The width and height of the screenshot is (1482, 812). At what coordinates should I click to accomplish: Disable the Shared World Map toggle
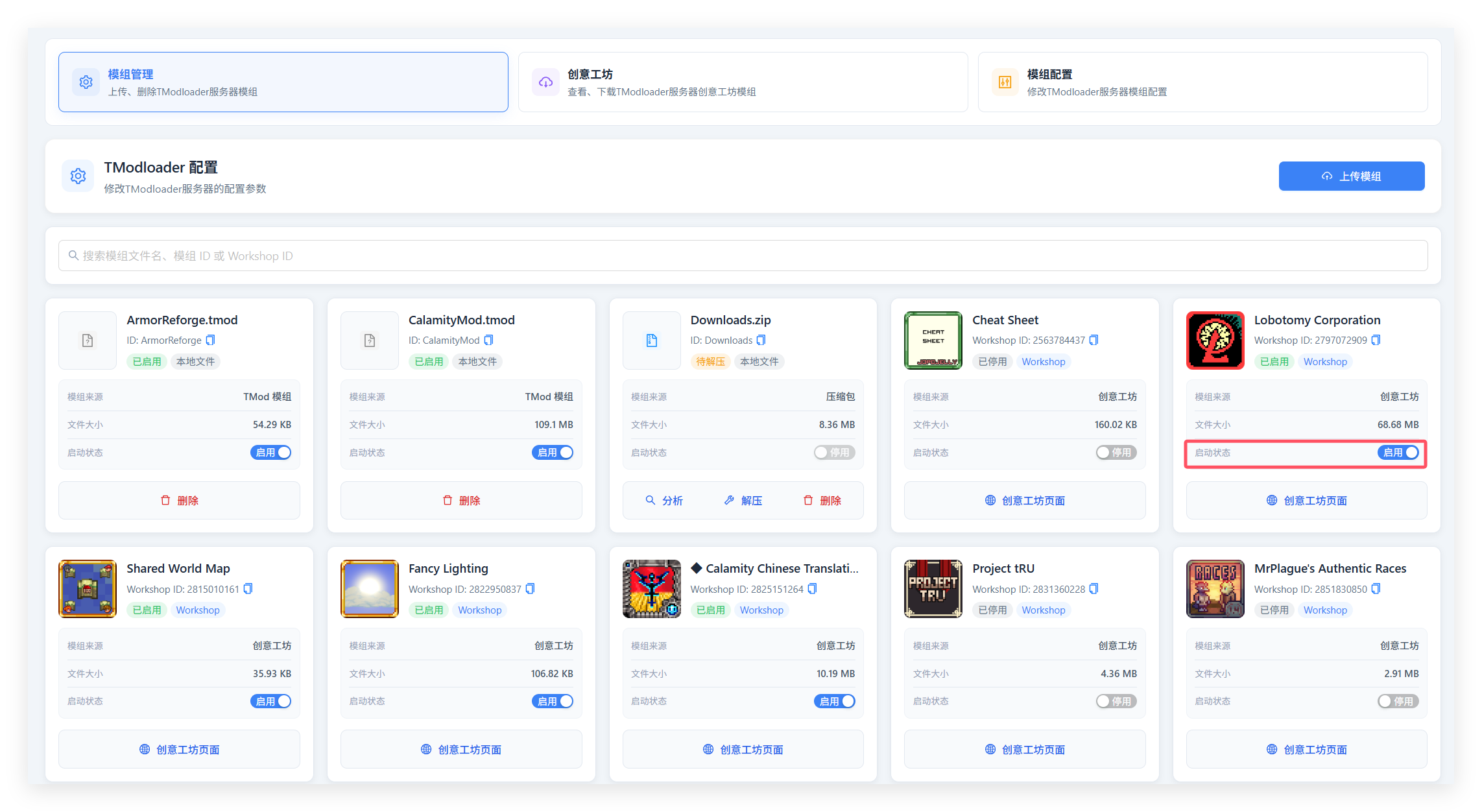coord(271,701)
